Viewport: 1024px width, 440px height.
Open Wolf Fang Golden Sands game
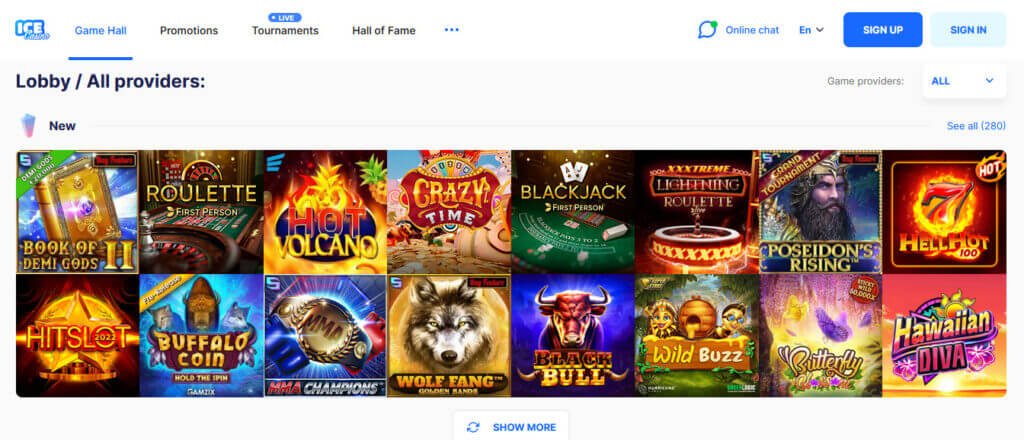(x=449, y=336)
